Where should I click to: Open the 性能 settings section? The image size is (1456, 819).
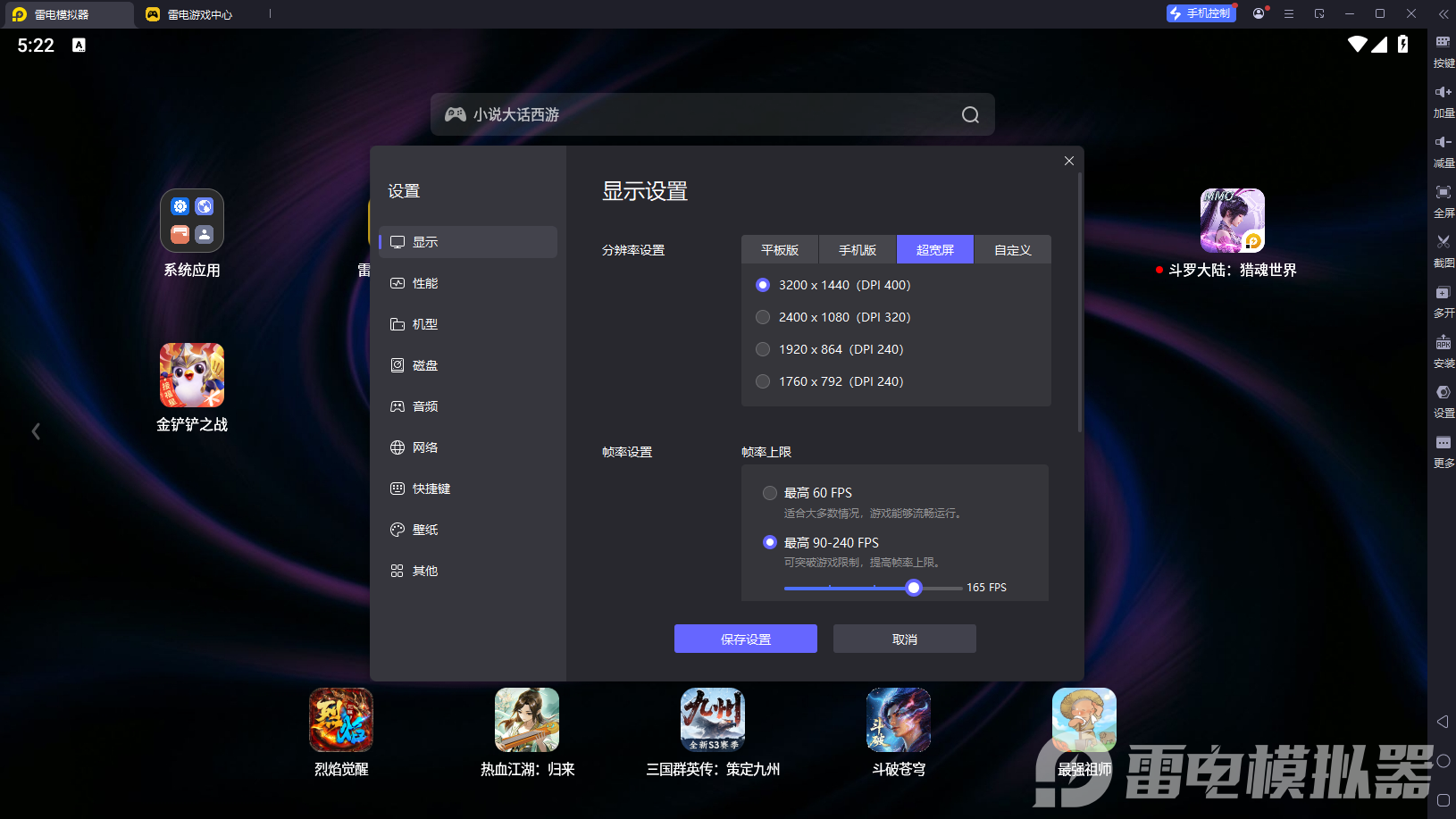[425, 283]
